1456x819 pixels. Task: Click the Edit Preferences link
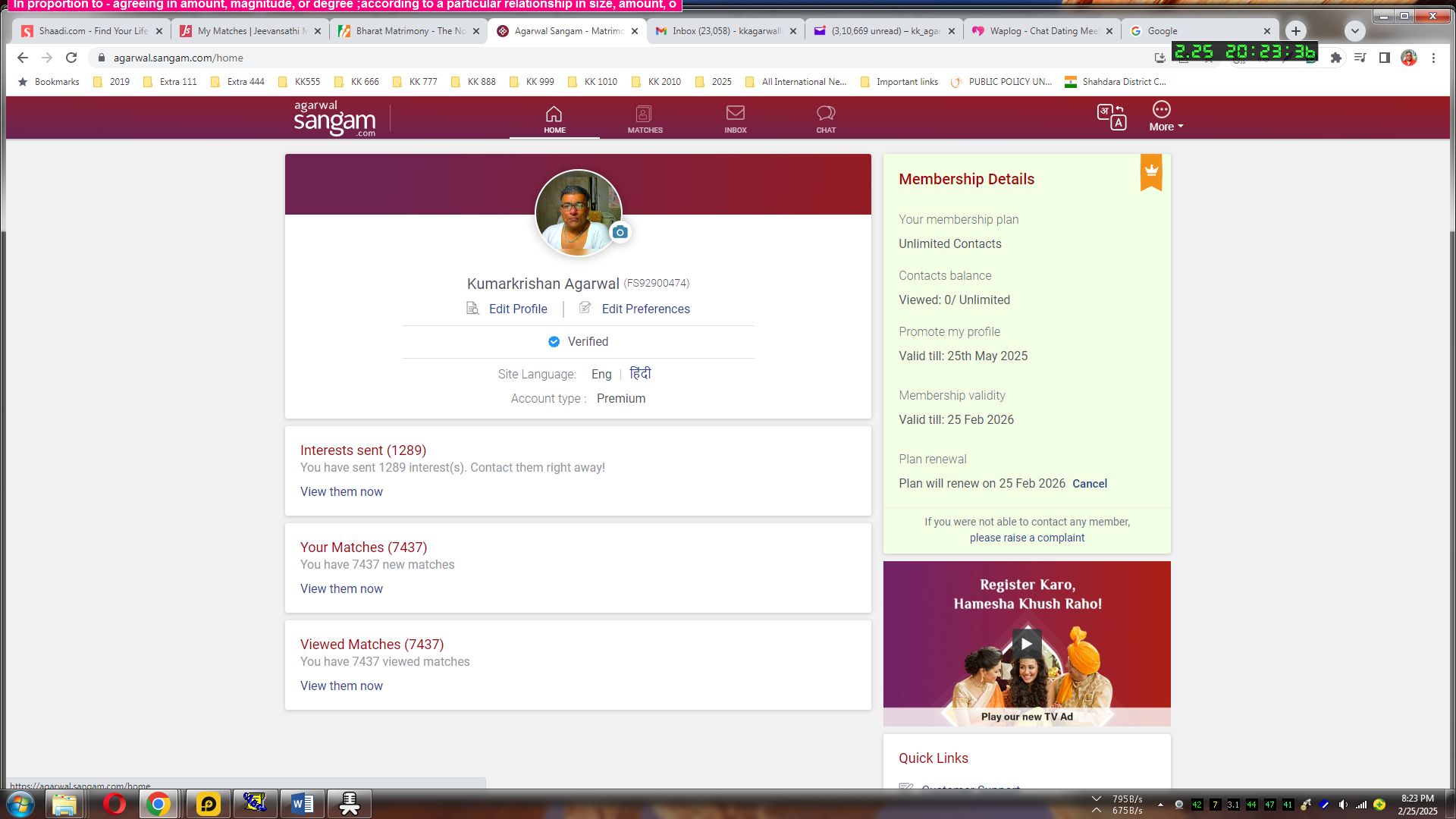pyautogui.click(x=645, y=309)
